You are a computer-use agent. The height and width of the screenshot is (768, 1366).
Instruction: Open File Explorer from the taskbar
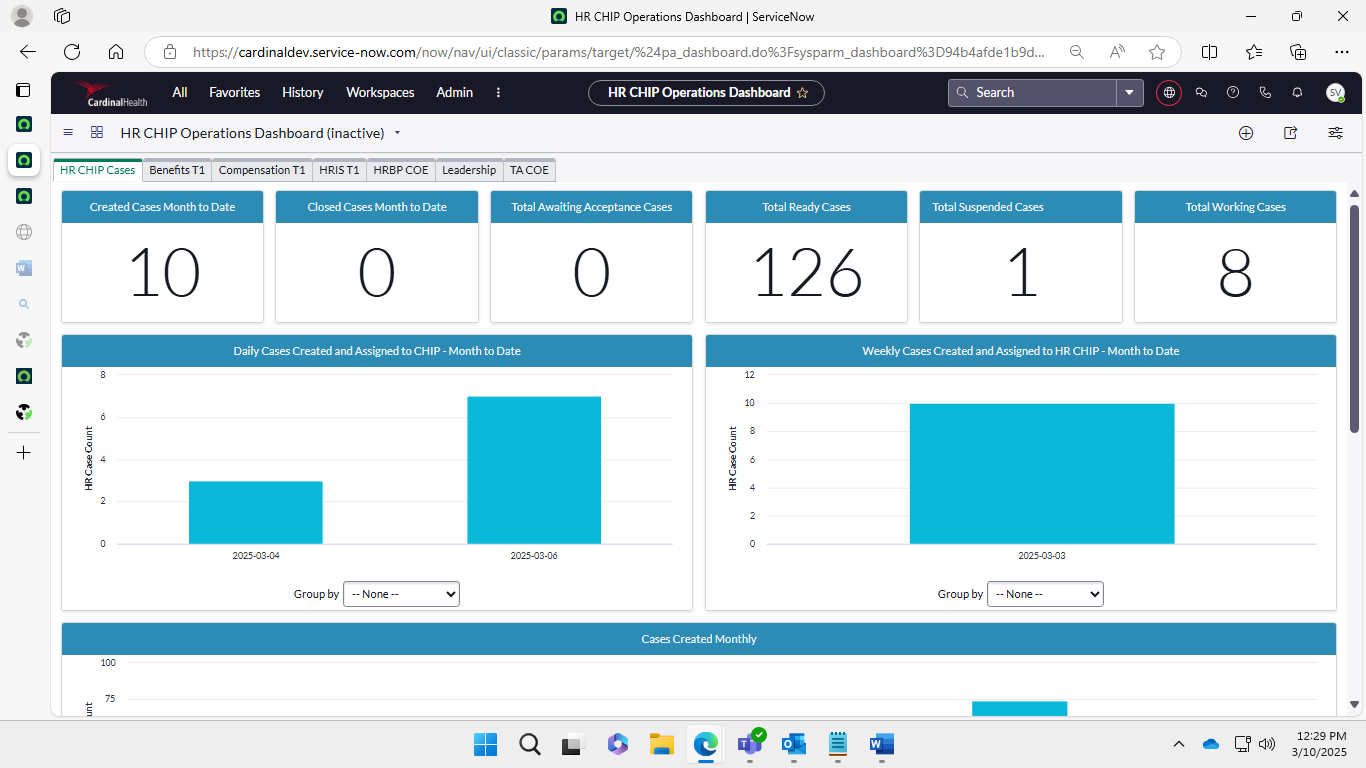click(x=661, y=744)
